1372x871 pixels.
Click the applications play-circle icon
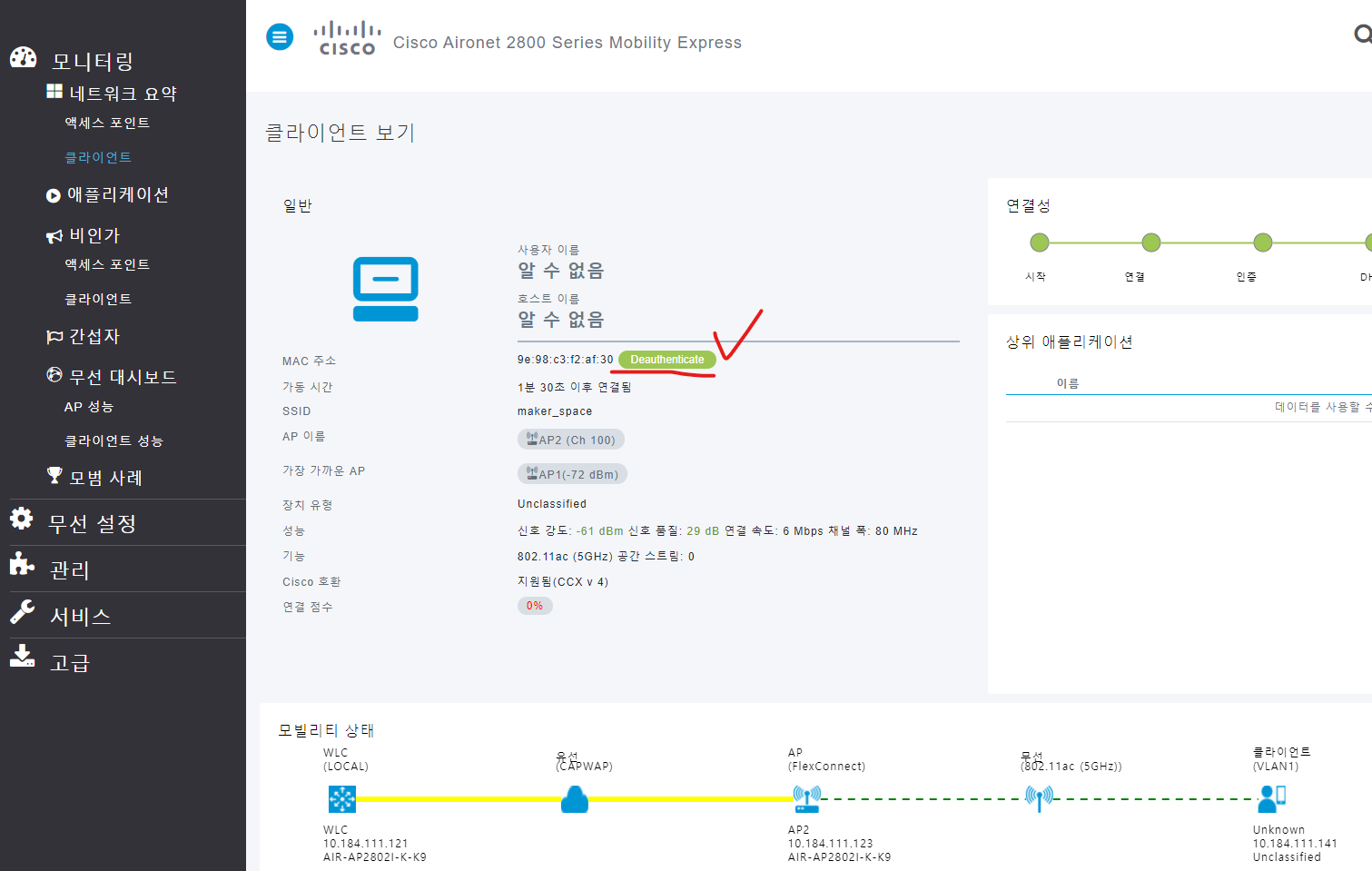54,195
